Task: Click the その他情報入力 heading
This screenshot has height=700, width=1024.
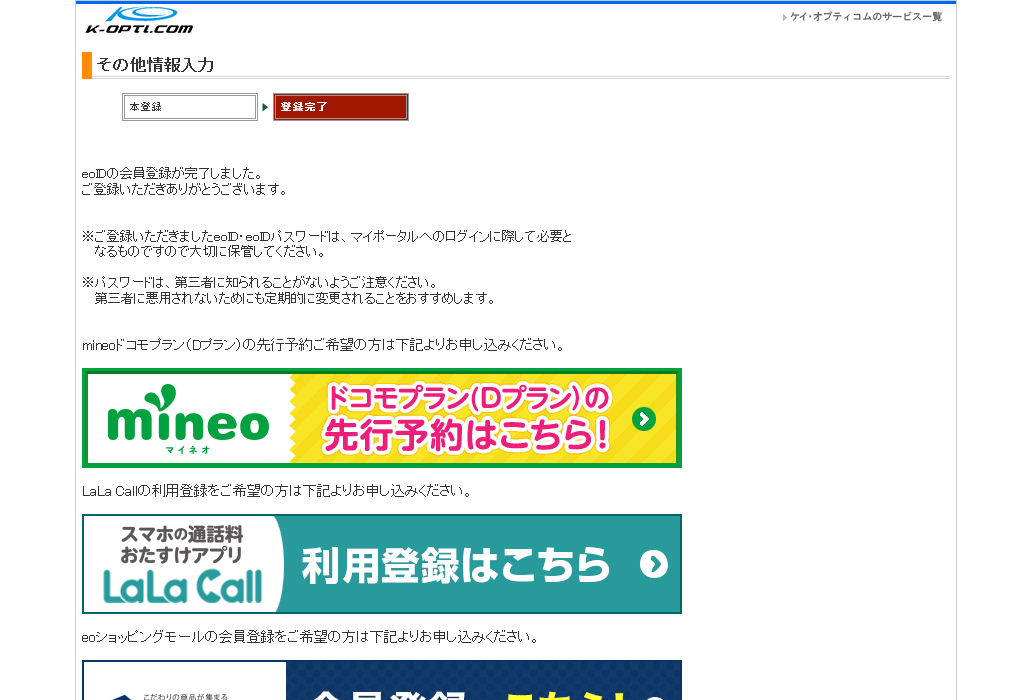Action: pos(155,65)
